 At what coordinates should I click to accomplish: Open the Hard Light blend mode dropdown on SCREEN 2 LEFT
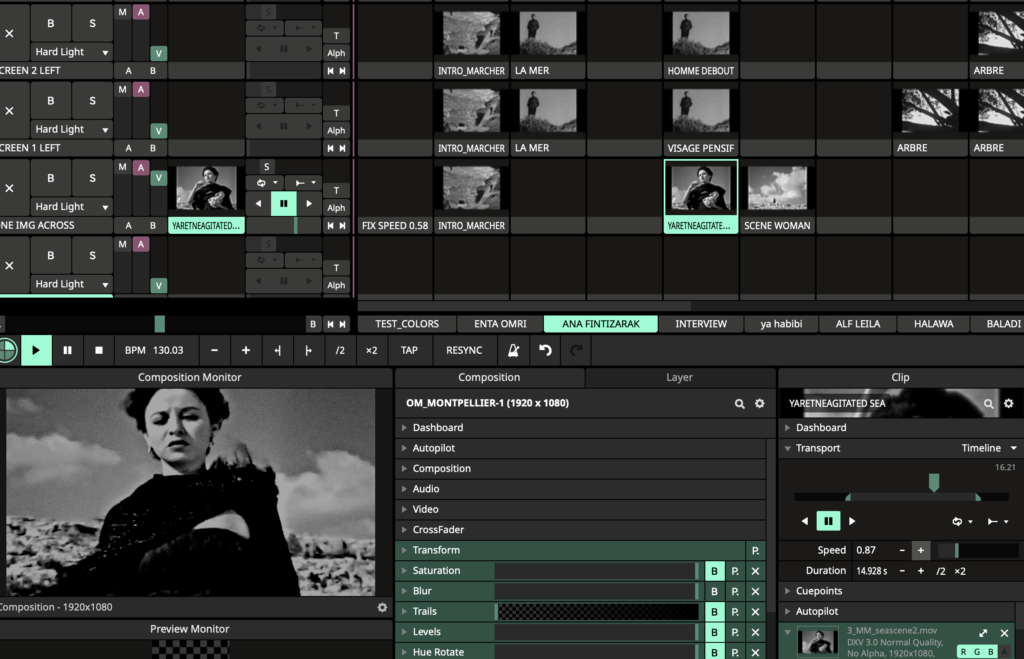[x=71, y=52]
